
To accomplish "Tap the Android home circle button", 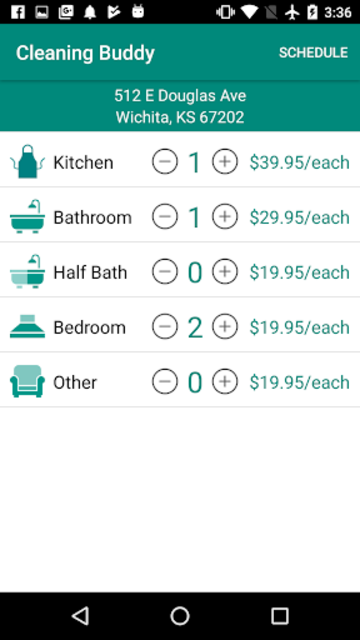I will pyautogui.click(x=180, y=616).
